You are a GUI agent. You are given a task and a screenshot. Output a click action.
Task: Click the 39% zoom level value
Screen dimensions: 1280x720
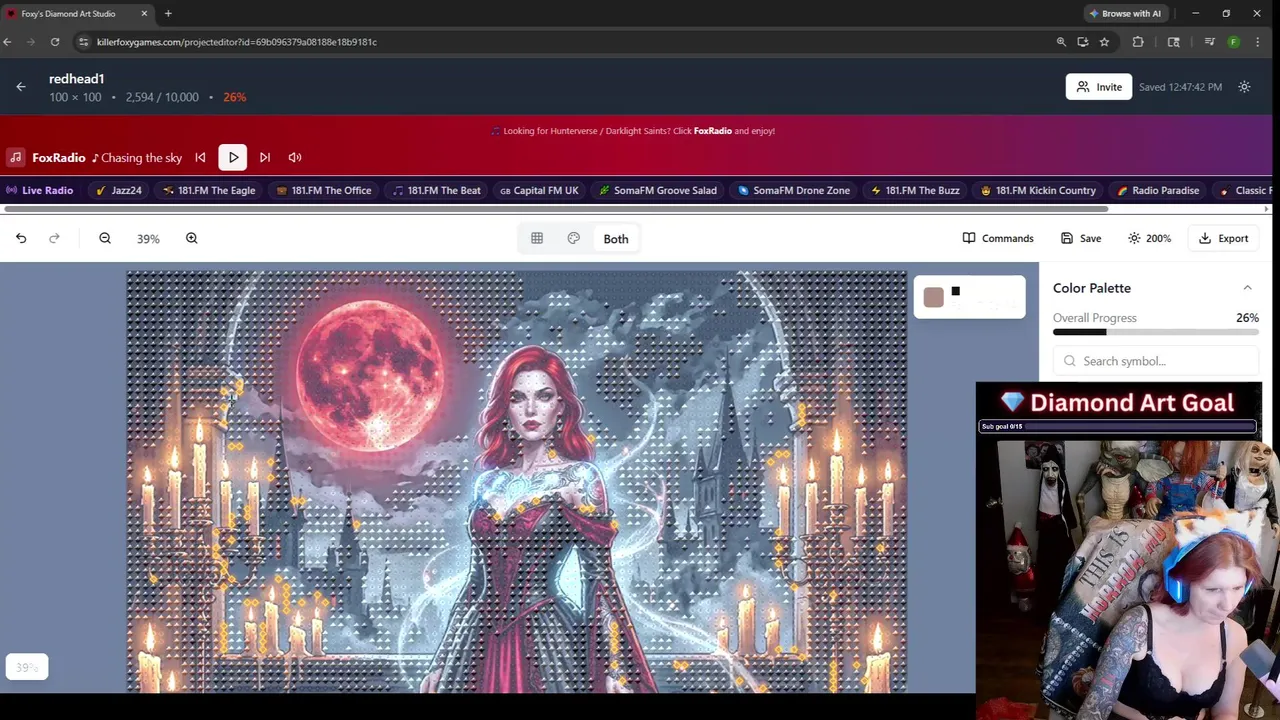click(148, 239)
